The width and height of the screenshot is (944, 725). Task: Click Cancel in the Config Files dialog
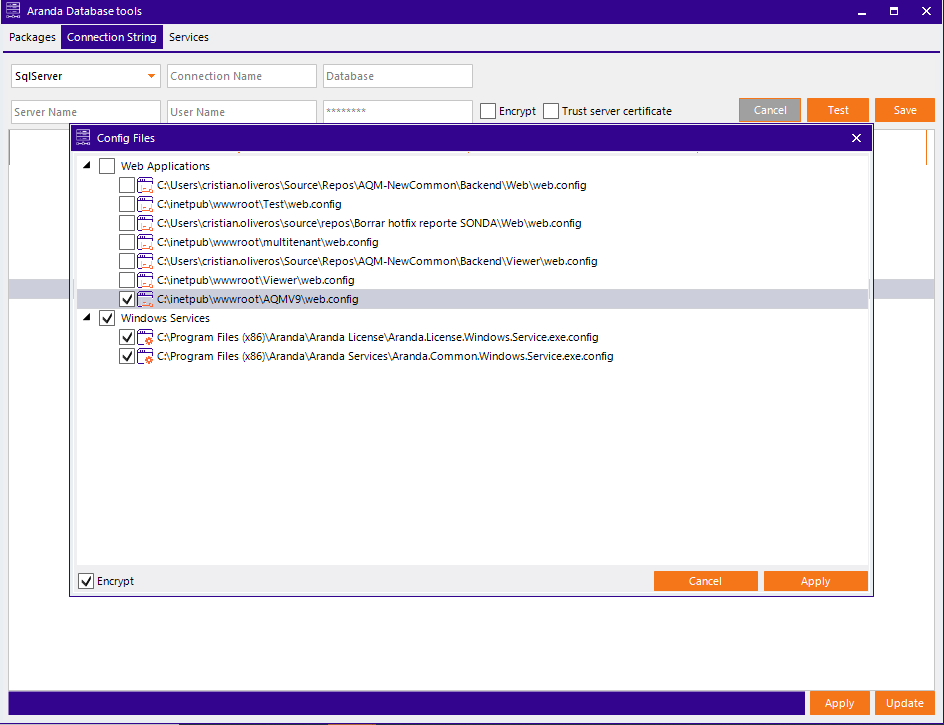click(706, 581)
